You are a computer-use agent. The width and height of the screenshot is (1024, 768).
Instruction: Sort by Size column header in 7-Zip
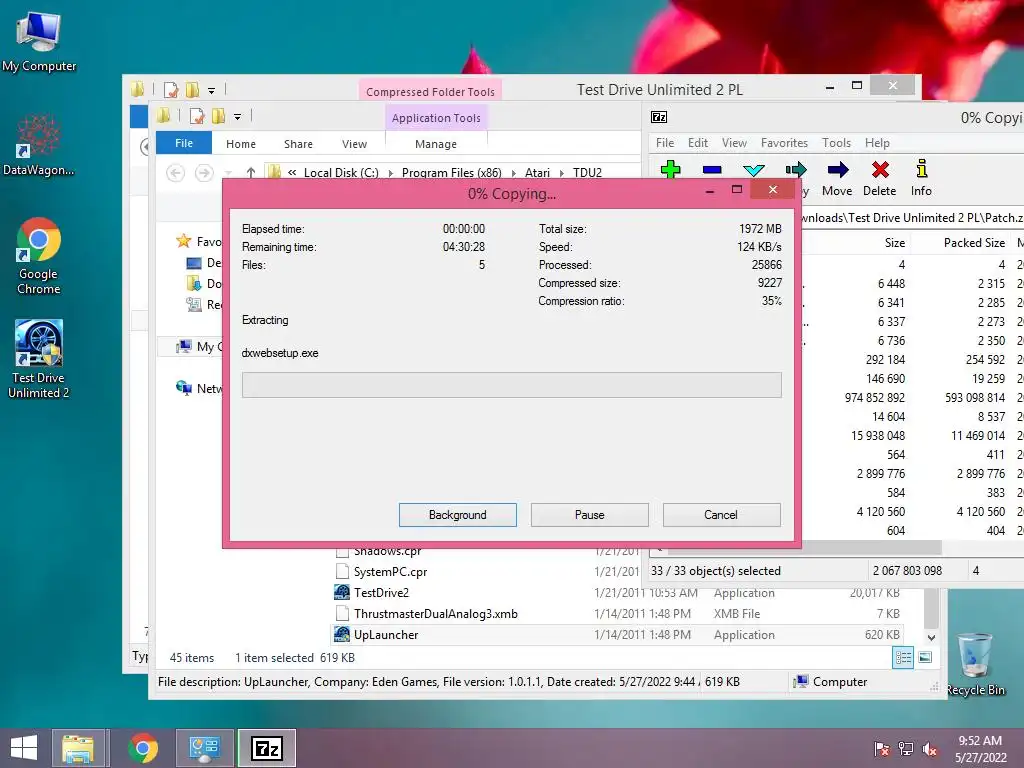pos(895,242)
